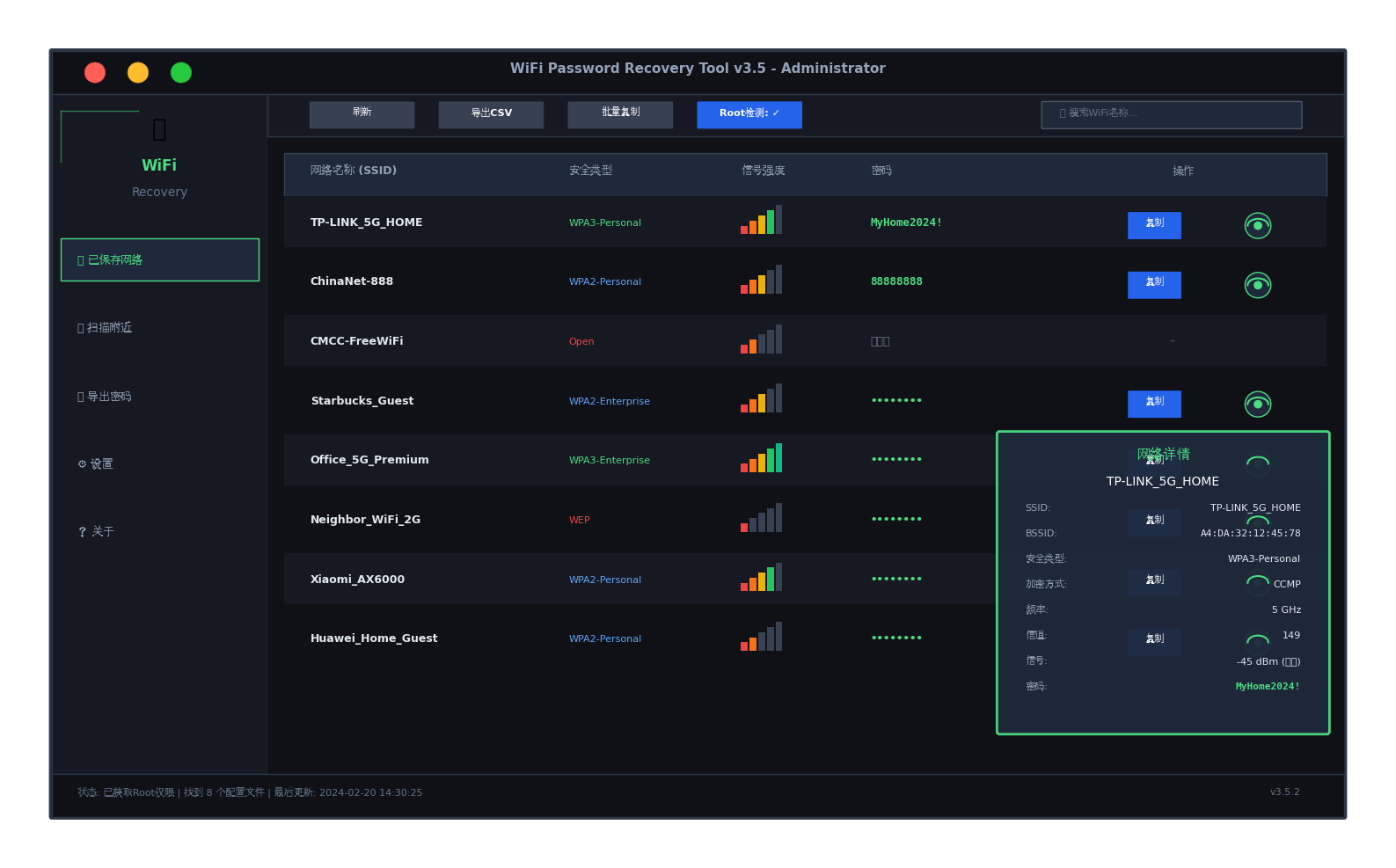Export the list with 导出CSV
This screenshot has height=868, width=1396.
click(x=491, y=114)
